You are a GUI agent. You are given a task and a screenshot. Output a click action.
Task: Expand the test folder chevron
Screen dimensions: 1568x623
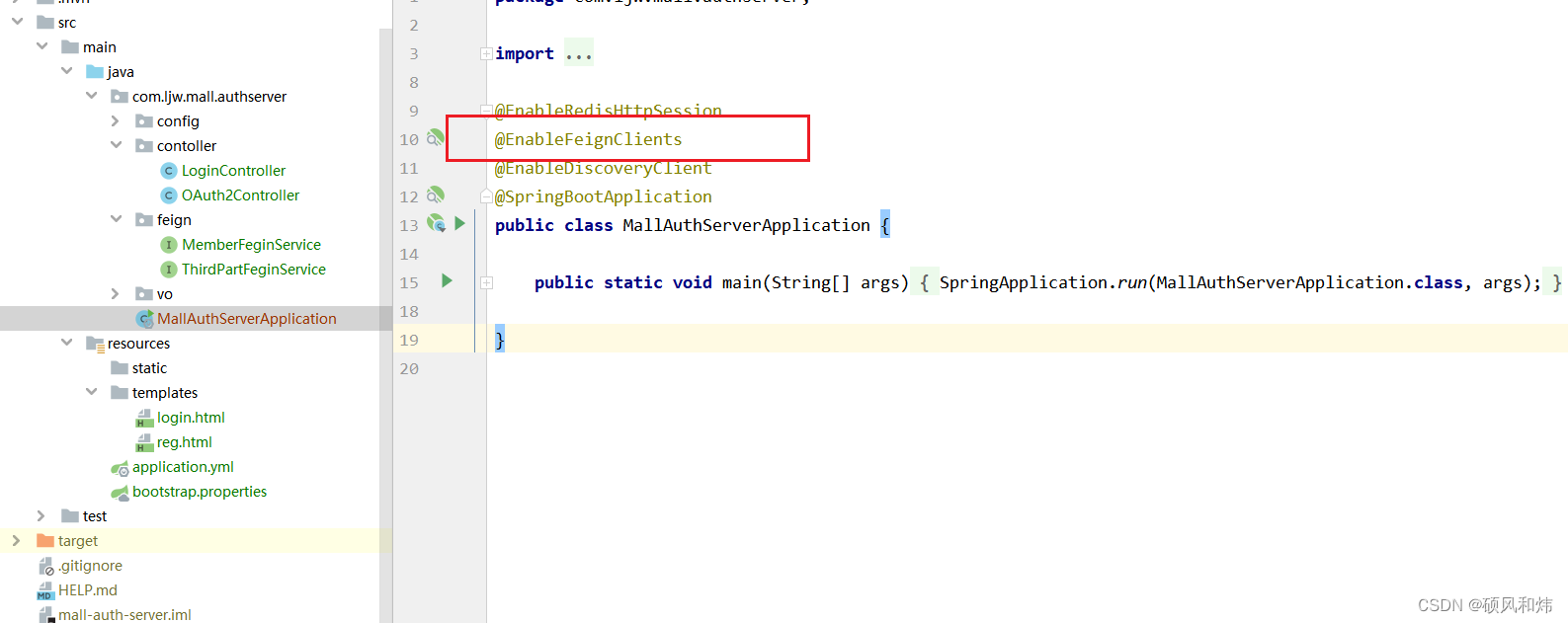pyautogui.click(x=41, y=515)
